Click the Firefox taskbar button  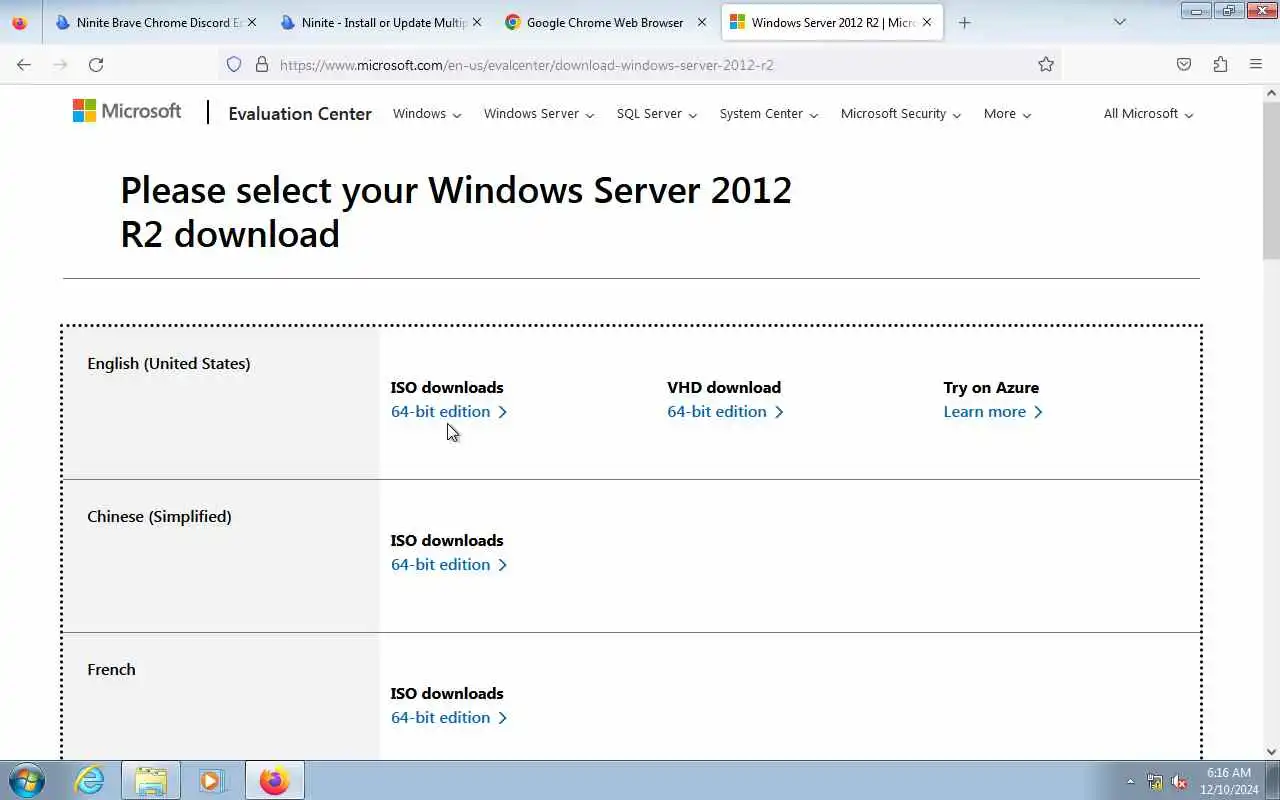tap(274, 780)
